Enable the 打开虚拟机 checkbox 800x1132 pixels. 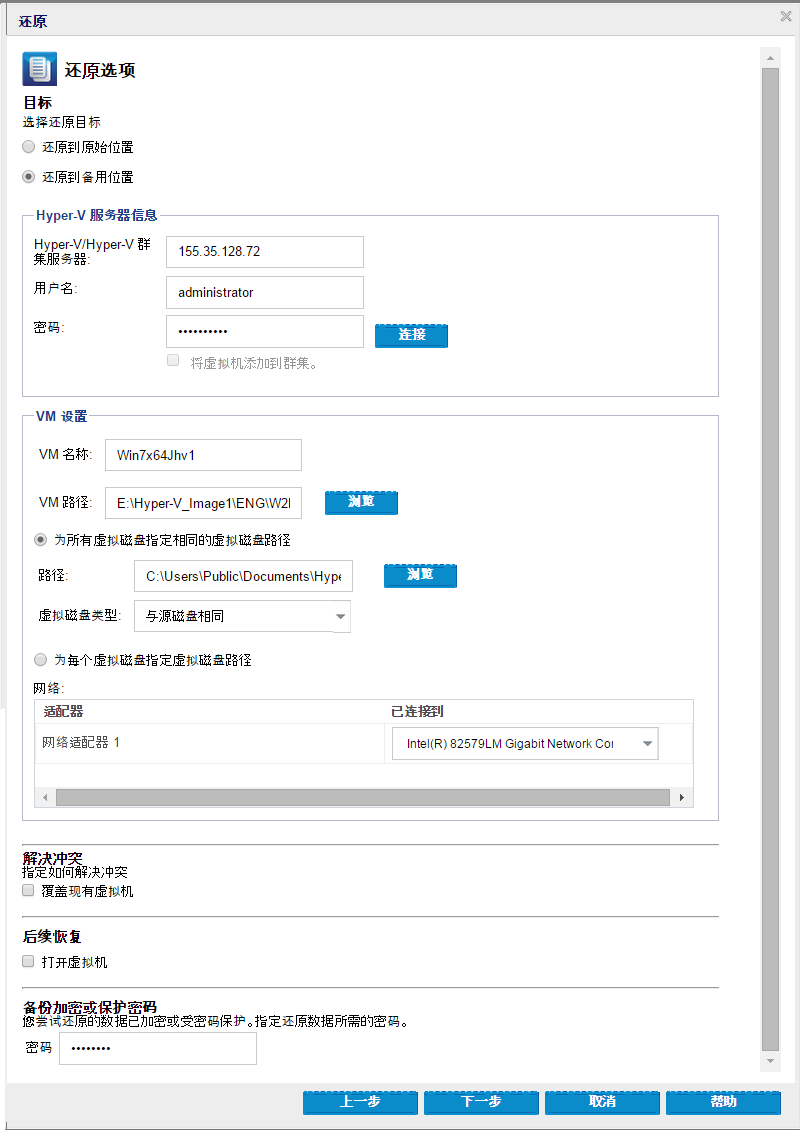click(27, 961)
